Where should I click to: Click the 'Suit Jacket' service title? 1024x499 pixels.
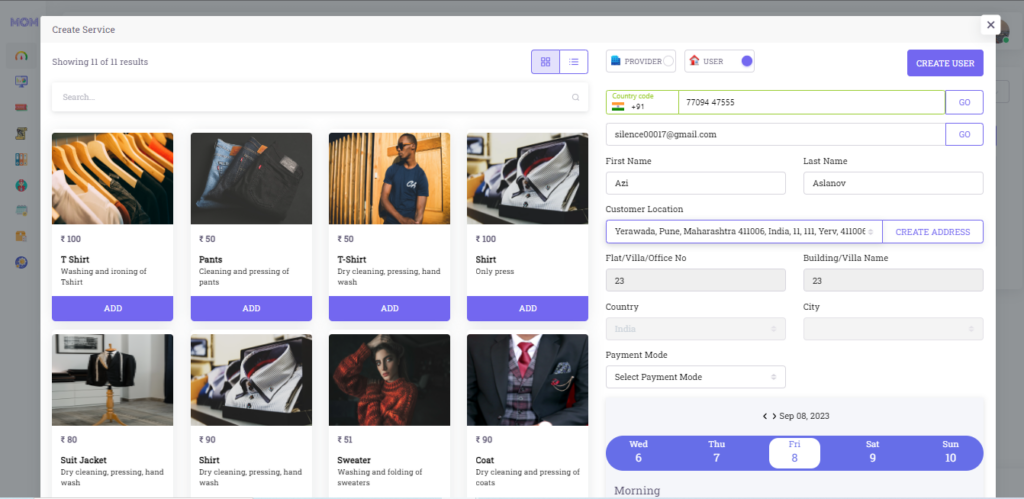click(84, 460)
